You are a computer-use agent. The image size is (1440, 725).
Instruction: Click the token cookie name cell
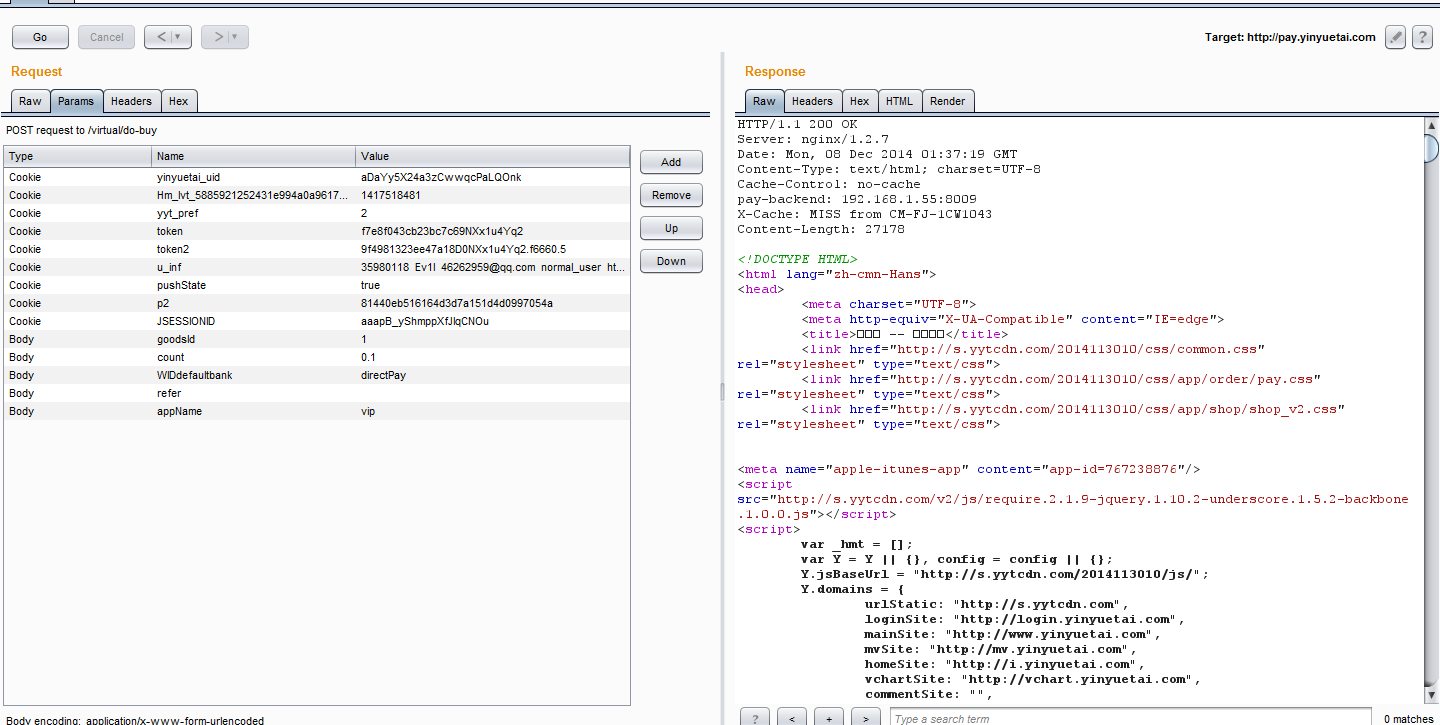coord(255,231)
